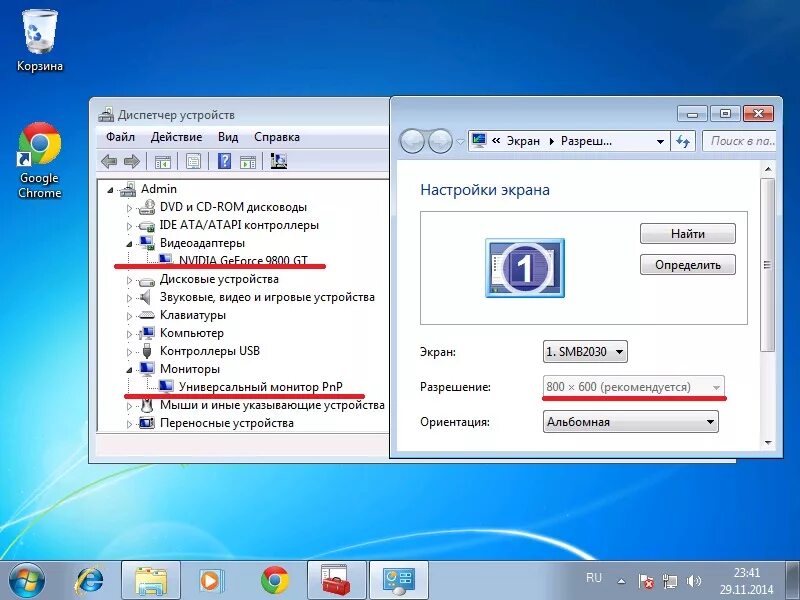Viewport: 800px width, 600px height.
Task: Click the search field Поиск в па..
Action: click(x=739, y=141)
